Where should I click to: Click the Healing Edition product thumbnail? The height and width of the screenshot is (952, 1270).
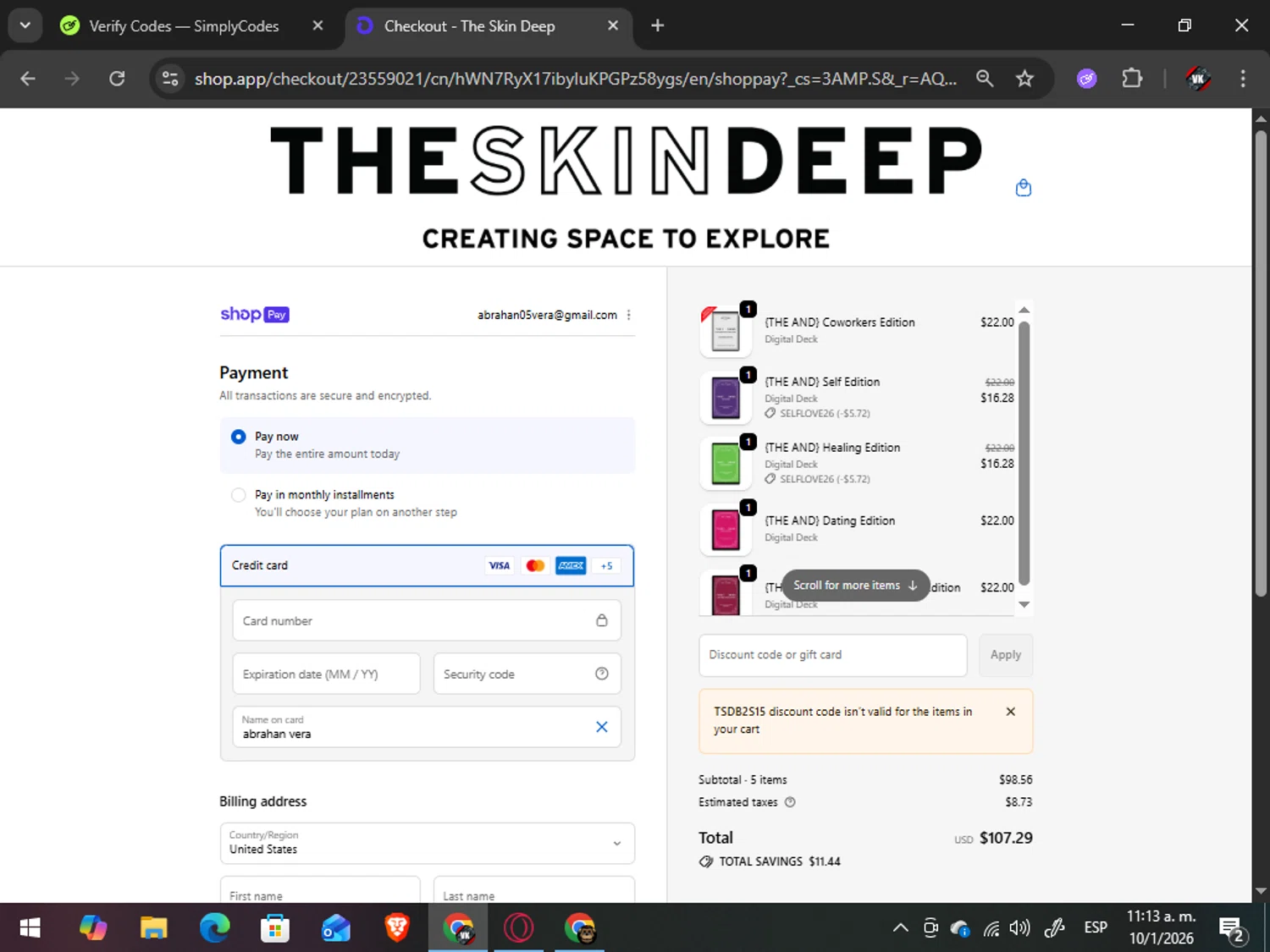tap(726, 463)
